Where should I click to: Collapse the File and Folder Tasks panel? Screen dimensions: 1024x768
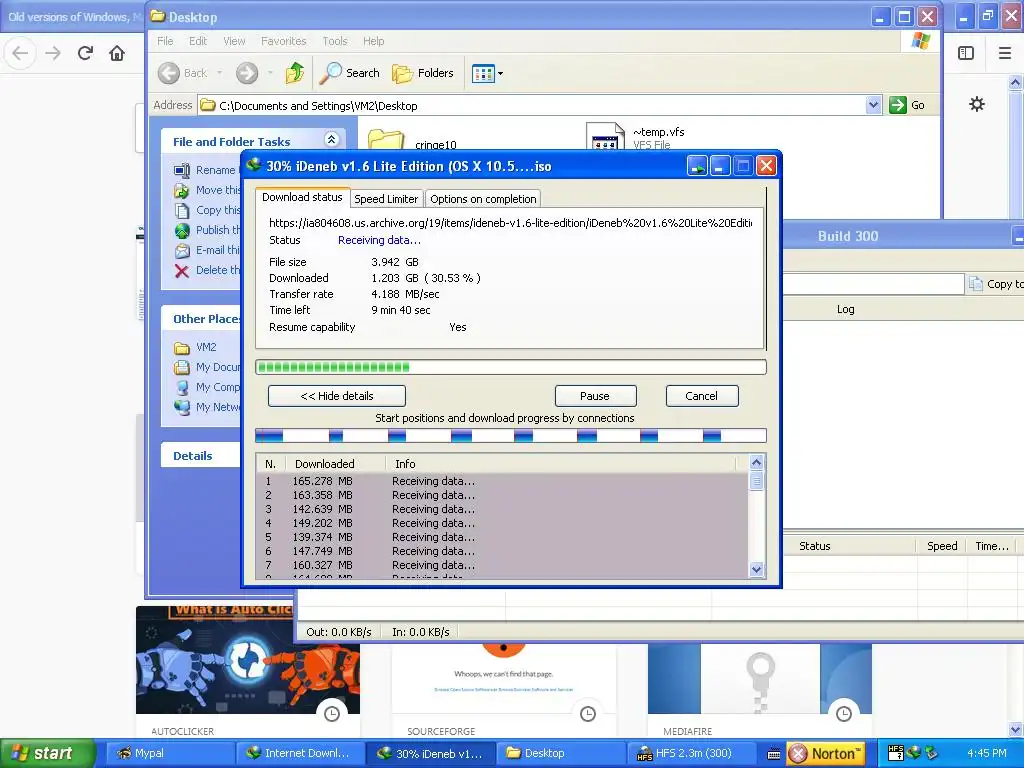[331, 140]
